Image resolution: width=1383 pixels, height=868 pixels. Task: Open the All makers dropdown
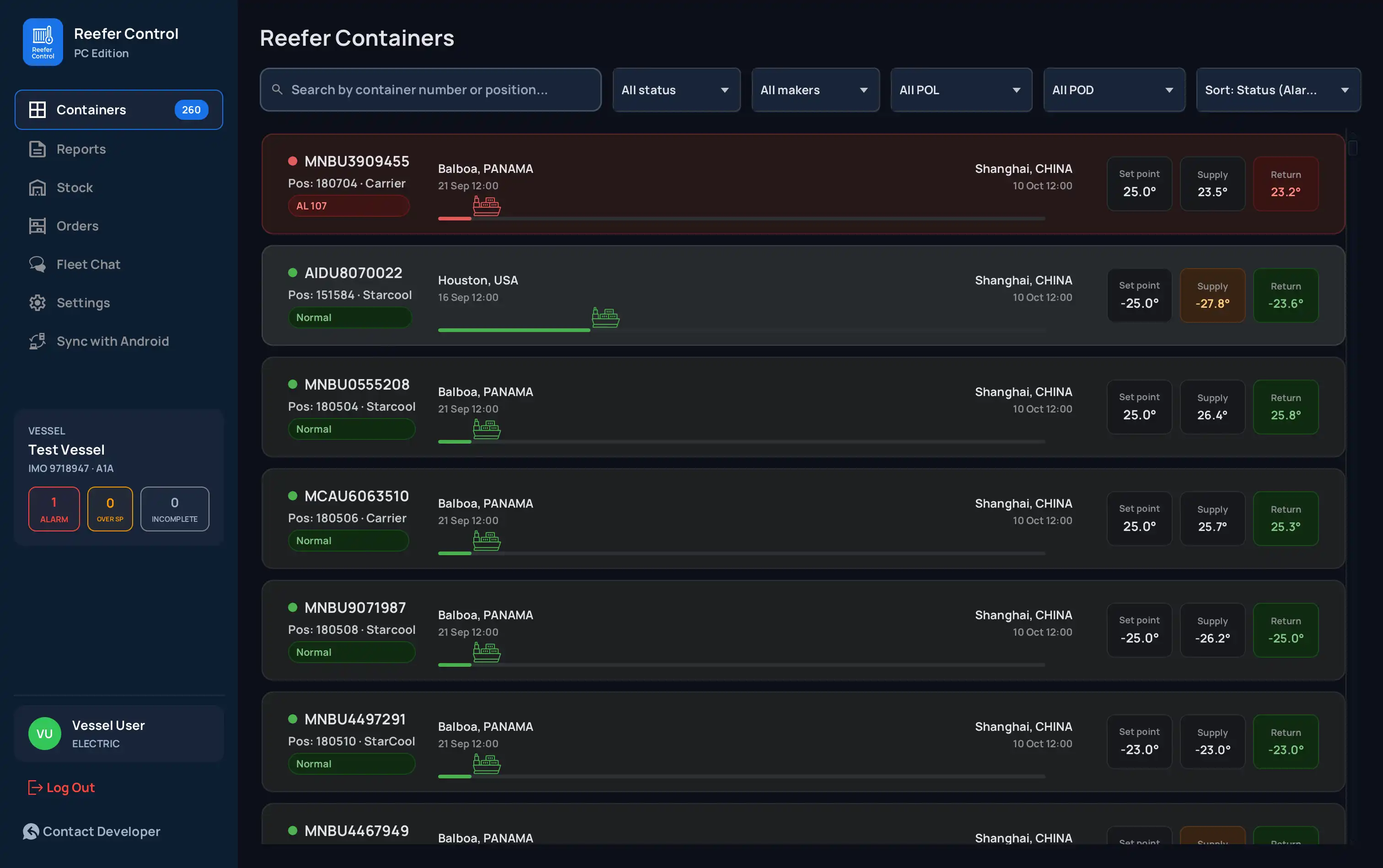point(815,90)
